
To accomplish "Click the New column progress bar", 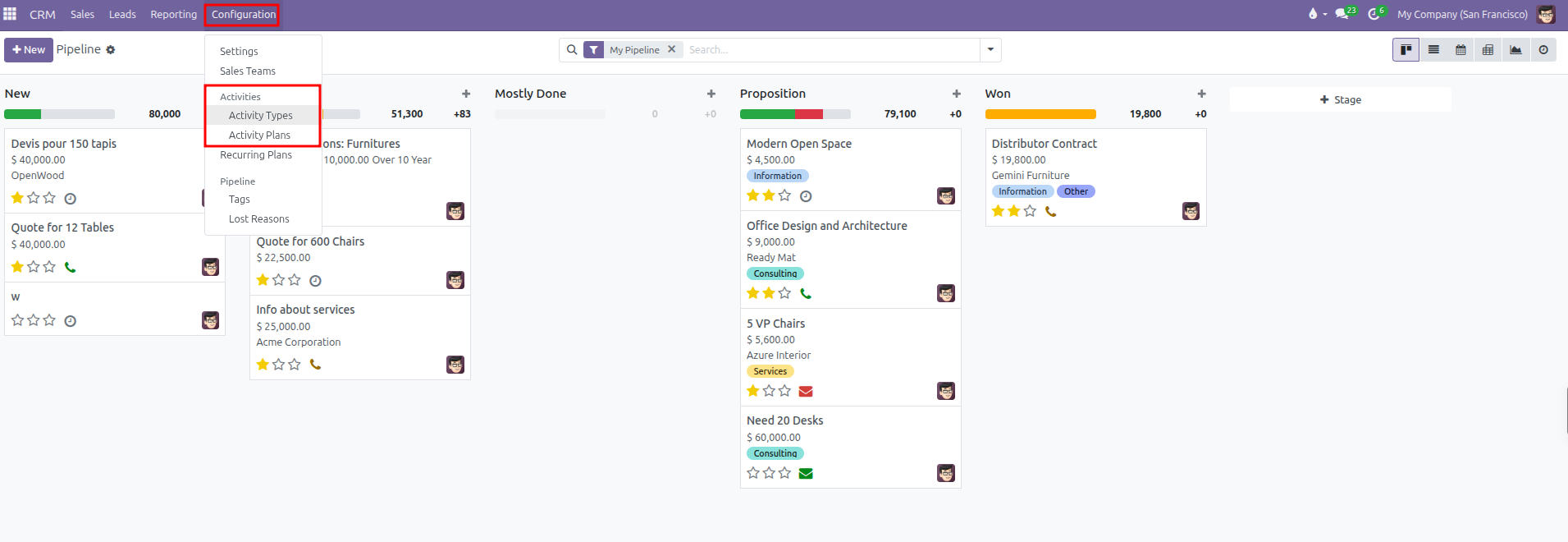I will (59, 114).
